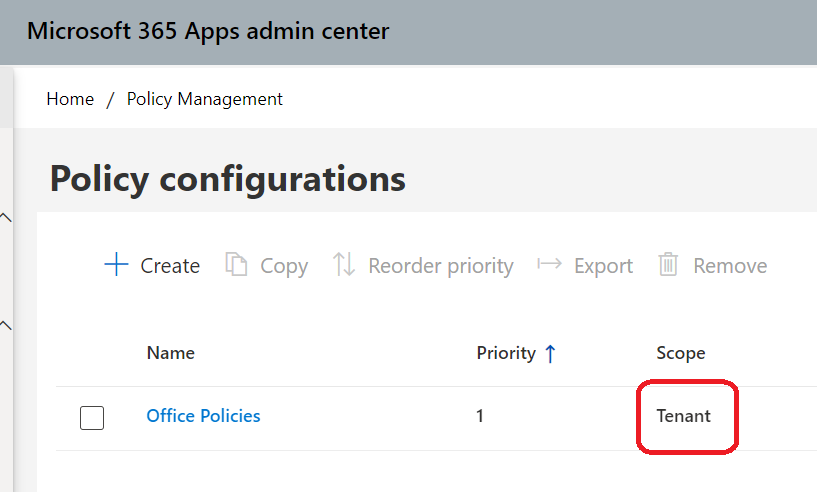Screen dimensions: 817x492
Task: Go to Home in the breadcrumb
Action: 70,99
